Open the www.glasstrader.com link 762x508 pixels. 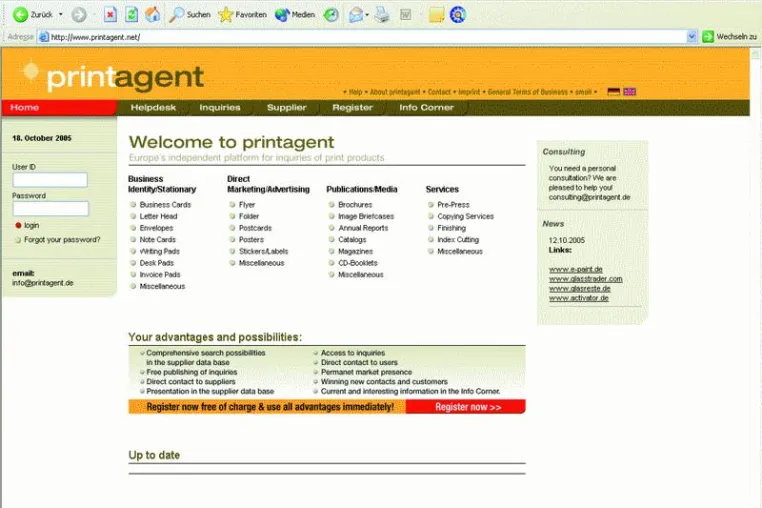tap(586, 279)
